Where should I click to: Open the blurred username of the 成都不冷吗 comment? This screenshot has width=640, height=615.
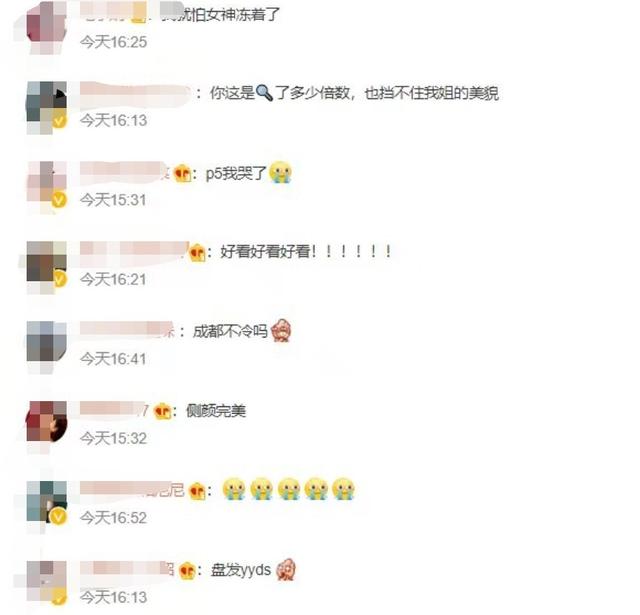tap(127, 329)
